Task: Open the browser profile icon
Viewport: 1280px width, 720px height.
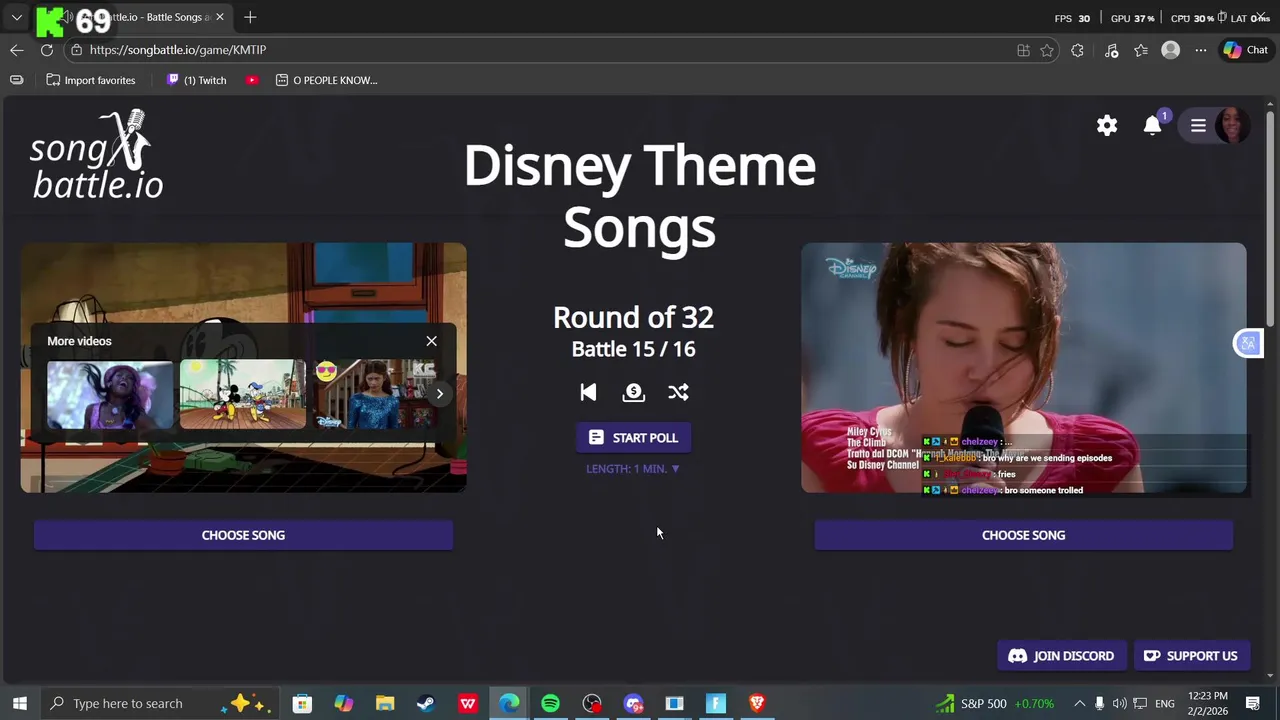Action: 1170,50
